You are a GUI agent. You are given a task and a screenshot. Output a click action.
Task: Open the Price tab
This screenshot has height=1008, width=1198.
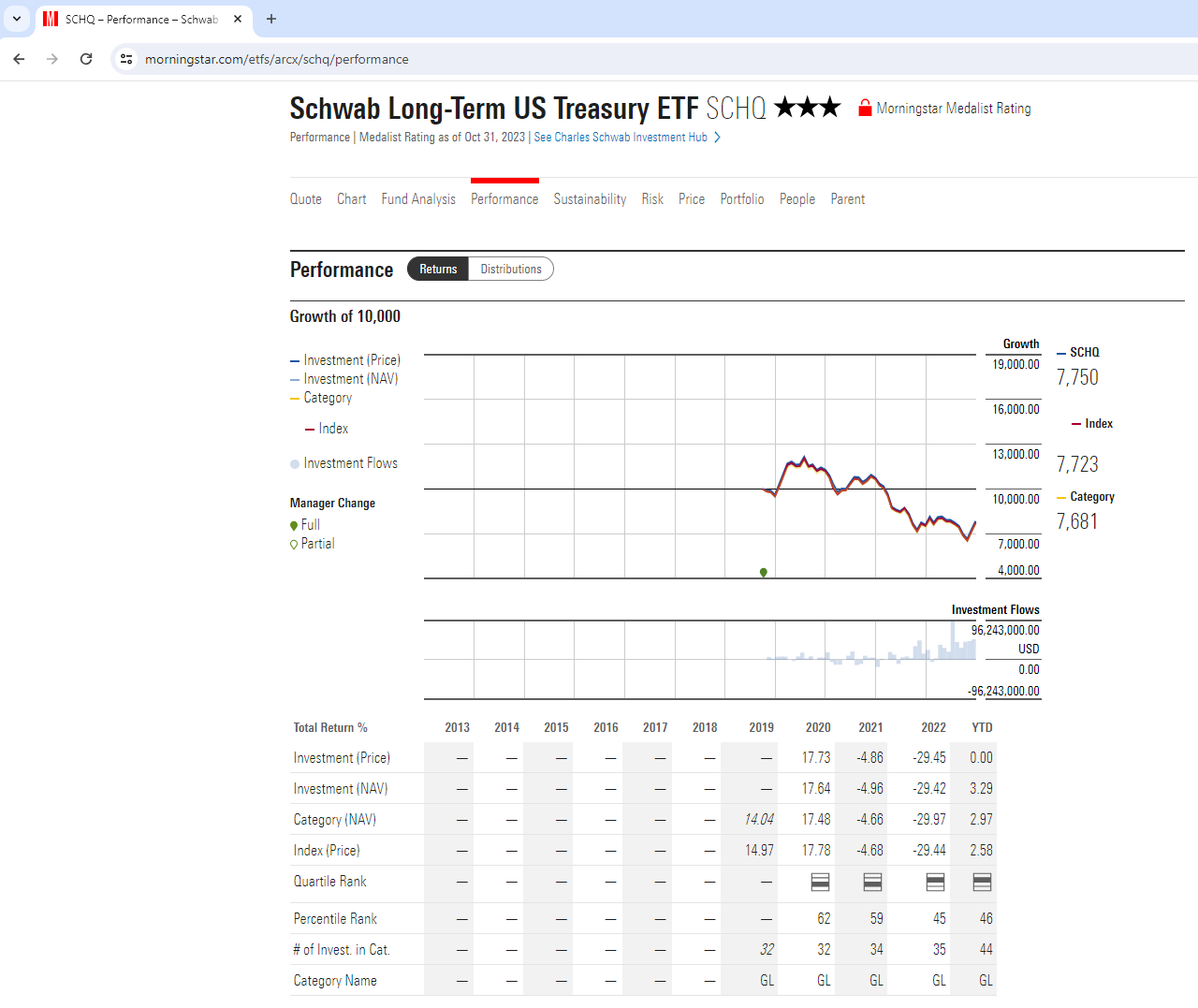coord(692,199)
